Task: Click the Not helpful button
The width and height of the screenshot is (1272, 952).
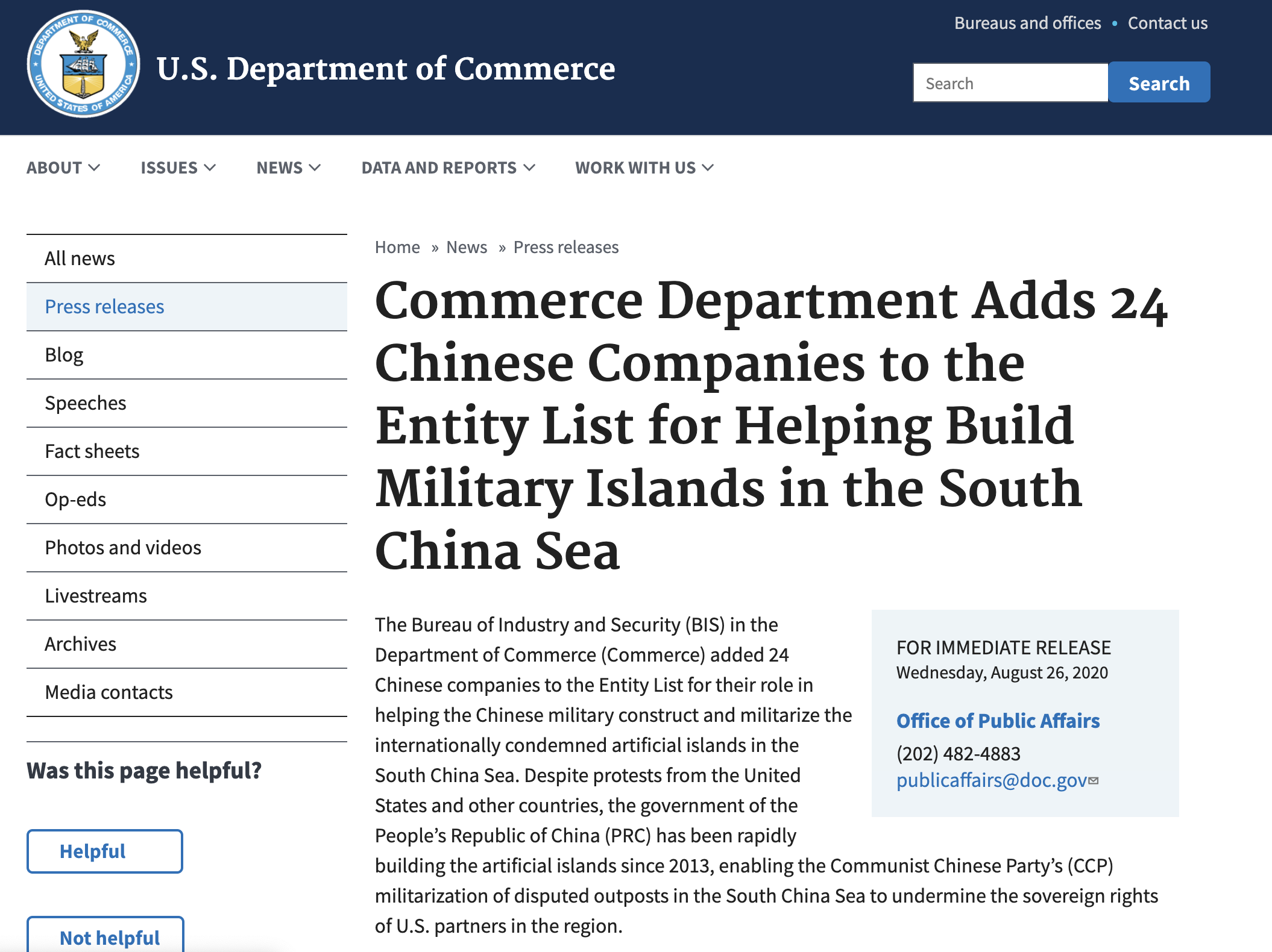Action: [x=105, y=935]
